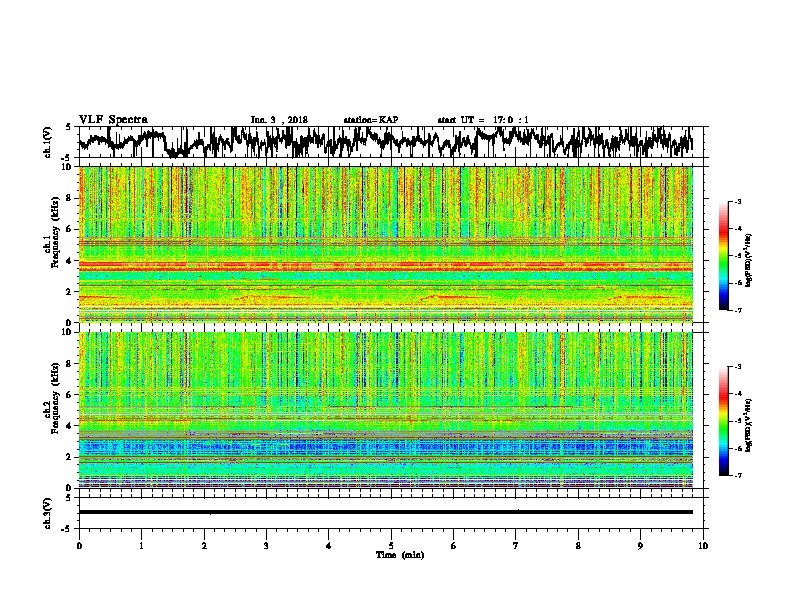Click time axis tick label "6"
The height and width of the screenshot is (612, 792).
pyautogui.click(x=454, y=546)
